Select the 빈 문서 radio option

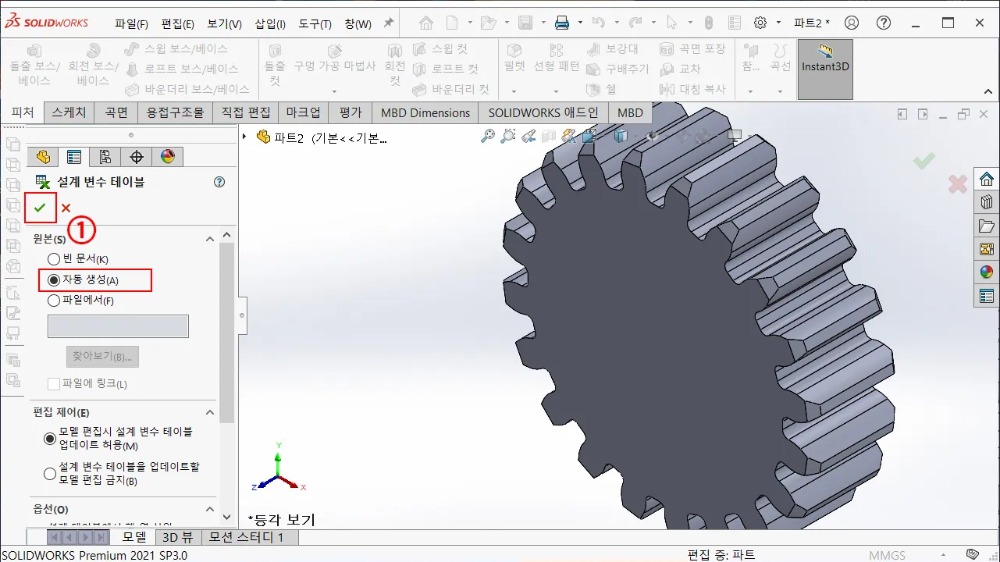coord(54,259)
